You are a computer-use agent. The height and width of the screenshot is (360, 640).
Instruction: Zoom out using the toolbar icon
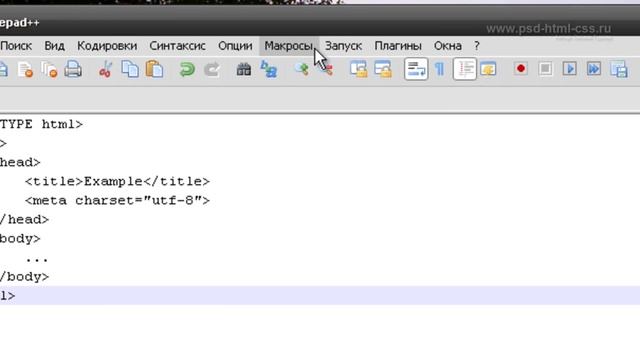tap(327, 69)
